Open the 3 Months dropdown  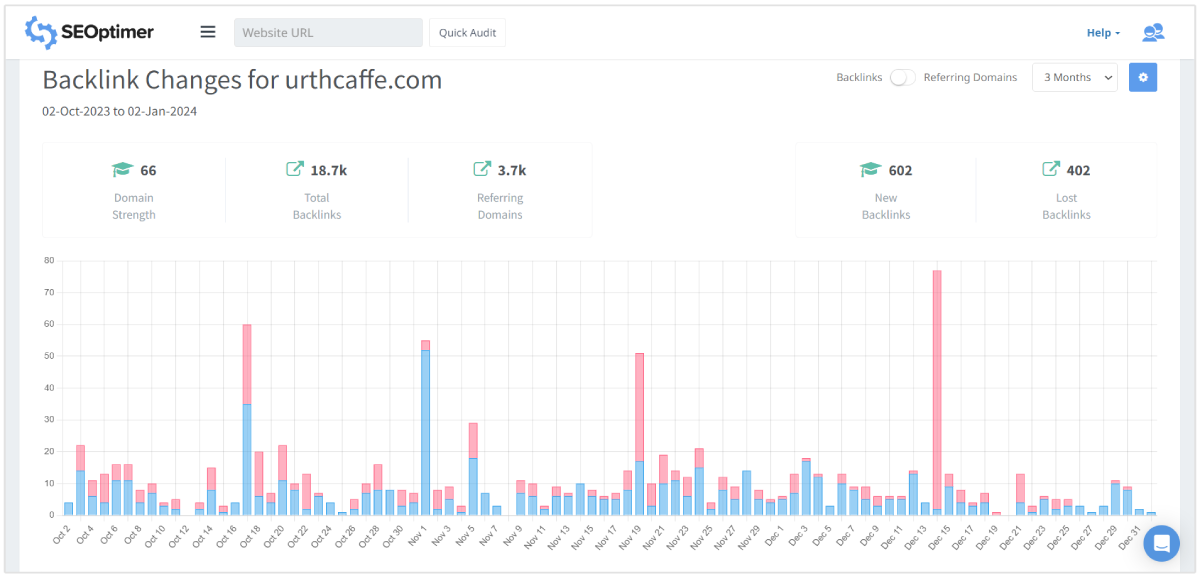click(1074, 77)
